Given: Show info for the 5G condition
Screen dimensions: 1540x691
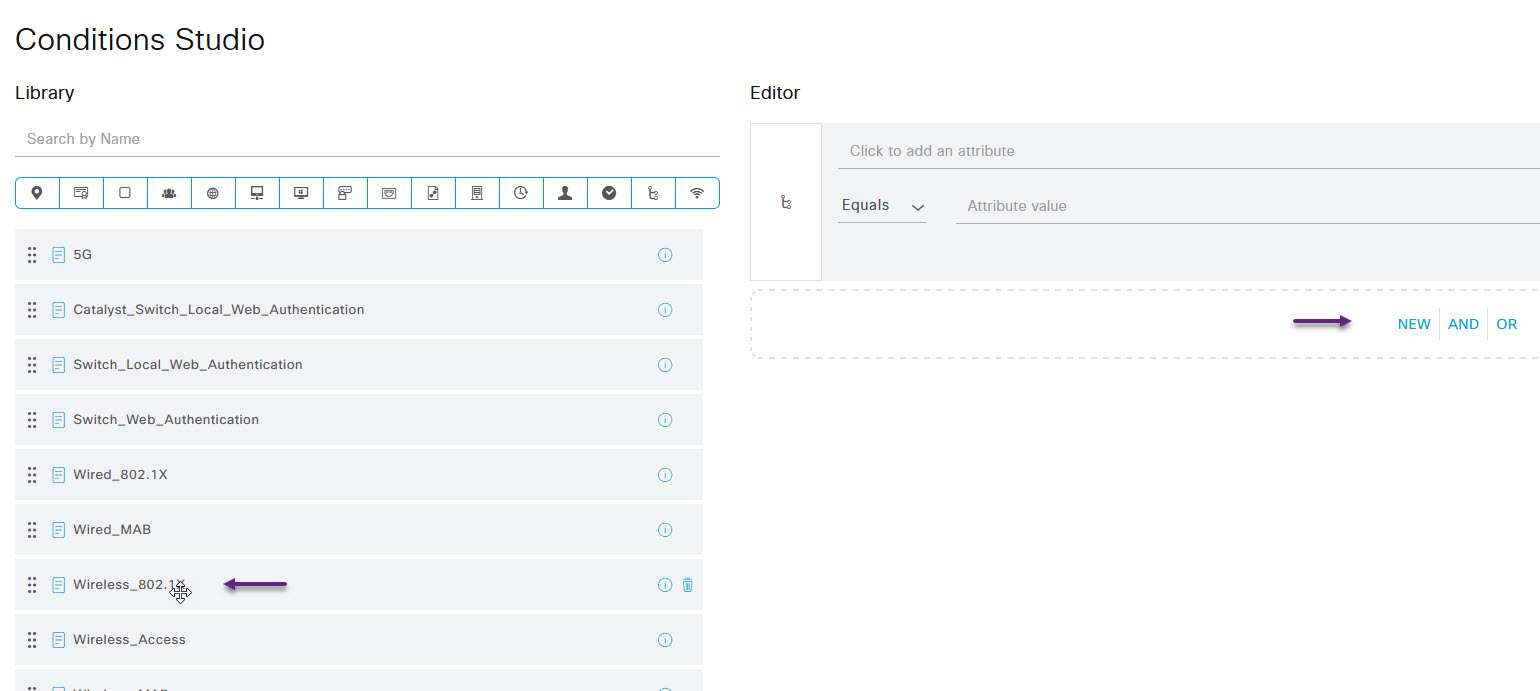Looking at the screenshot, I should point(665,255).
